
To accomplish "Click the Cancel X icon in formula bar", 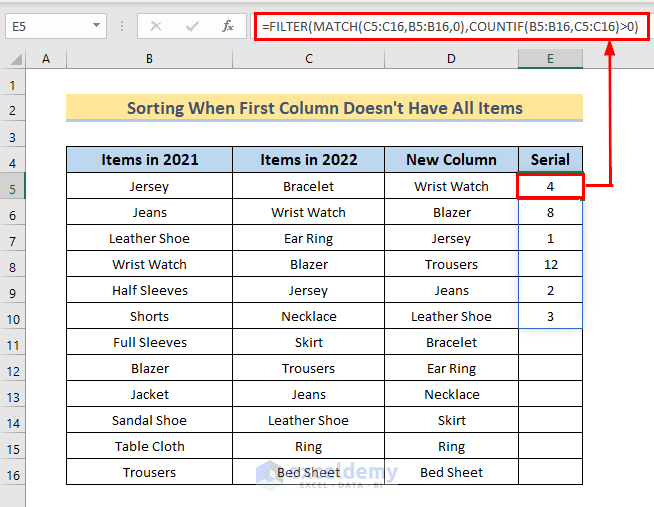I will 158,25.
